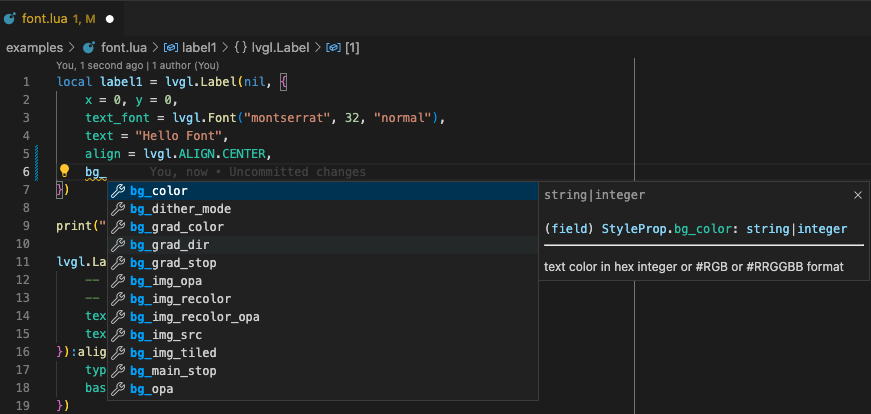Click the Lua file icon in breadcrumb
Image resolution: width=871 pixels, height=414 pixels.
point(89,47)
